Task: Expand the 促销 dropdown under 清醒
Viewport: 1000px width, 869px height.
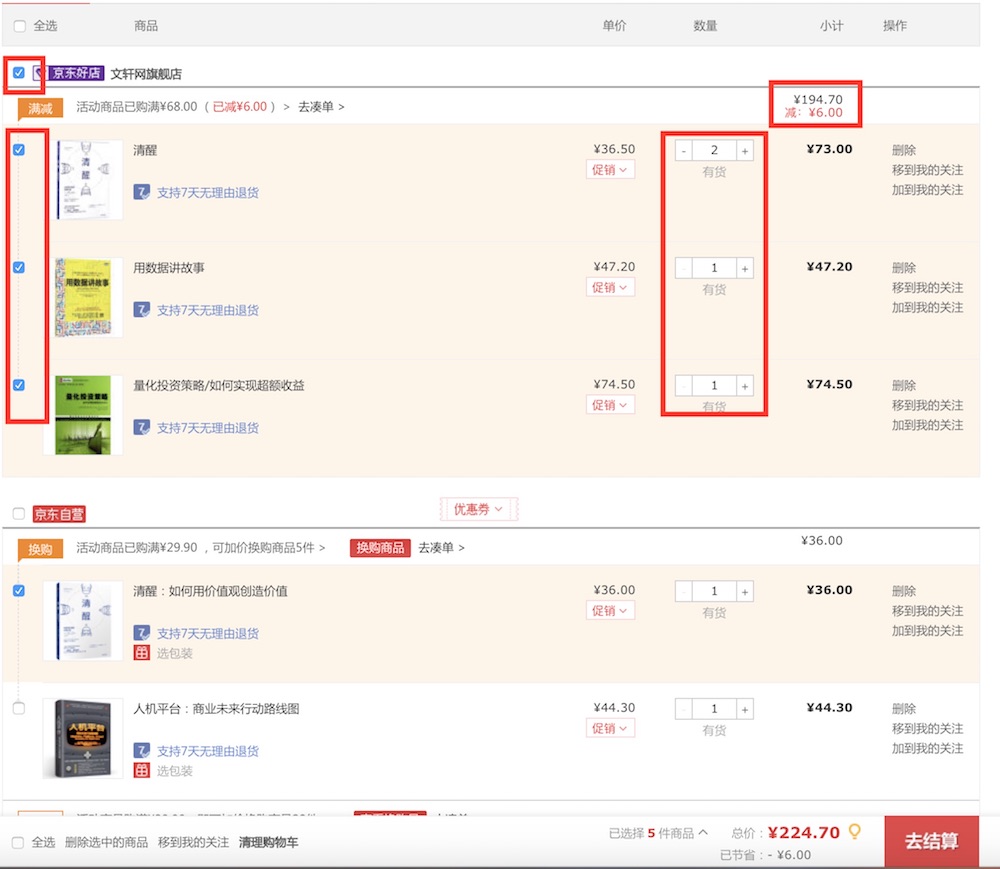Action: (610, 169)
